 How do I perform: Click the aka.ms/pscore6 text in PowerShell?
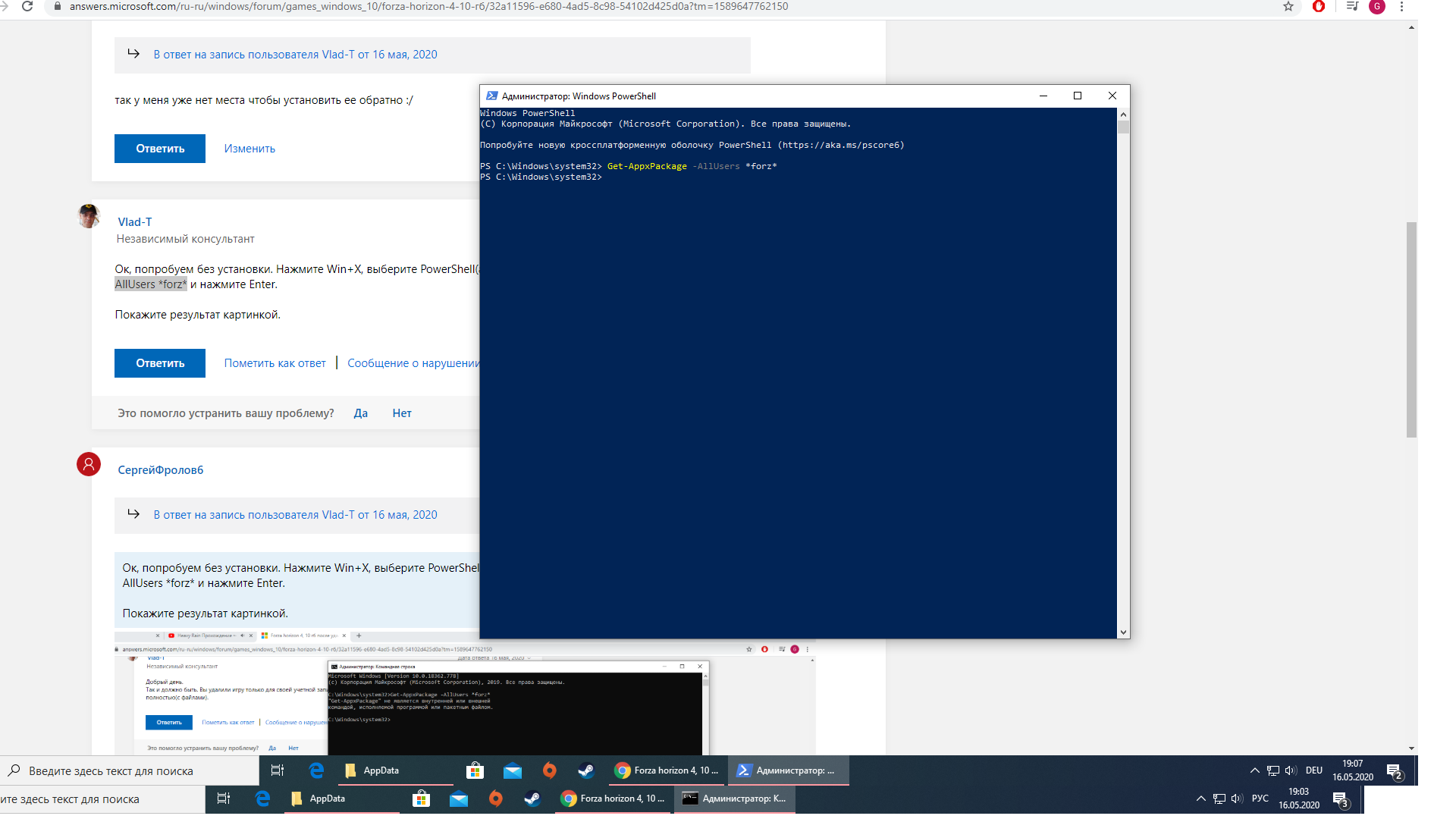[x=841, y=145]
